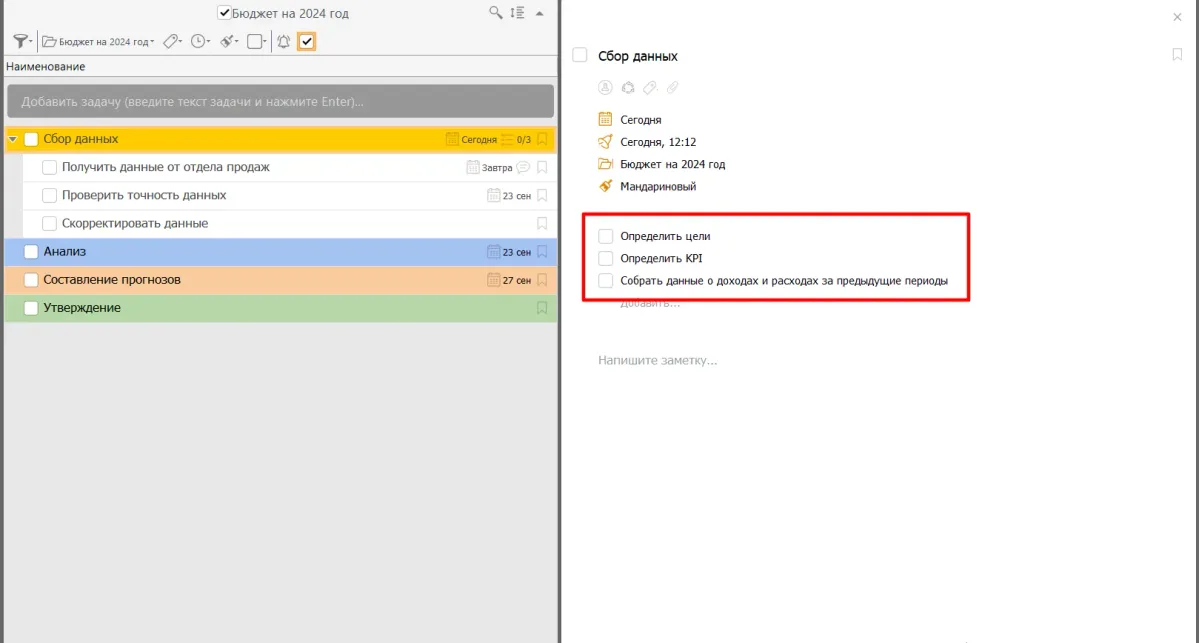Click the paperclip attachment icon in task details

[672, 88]
